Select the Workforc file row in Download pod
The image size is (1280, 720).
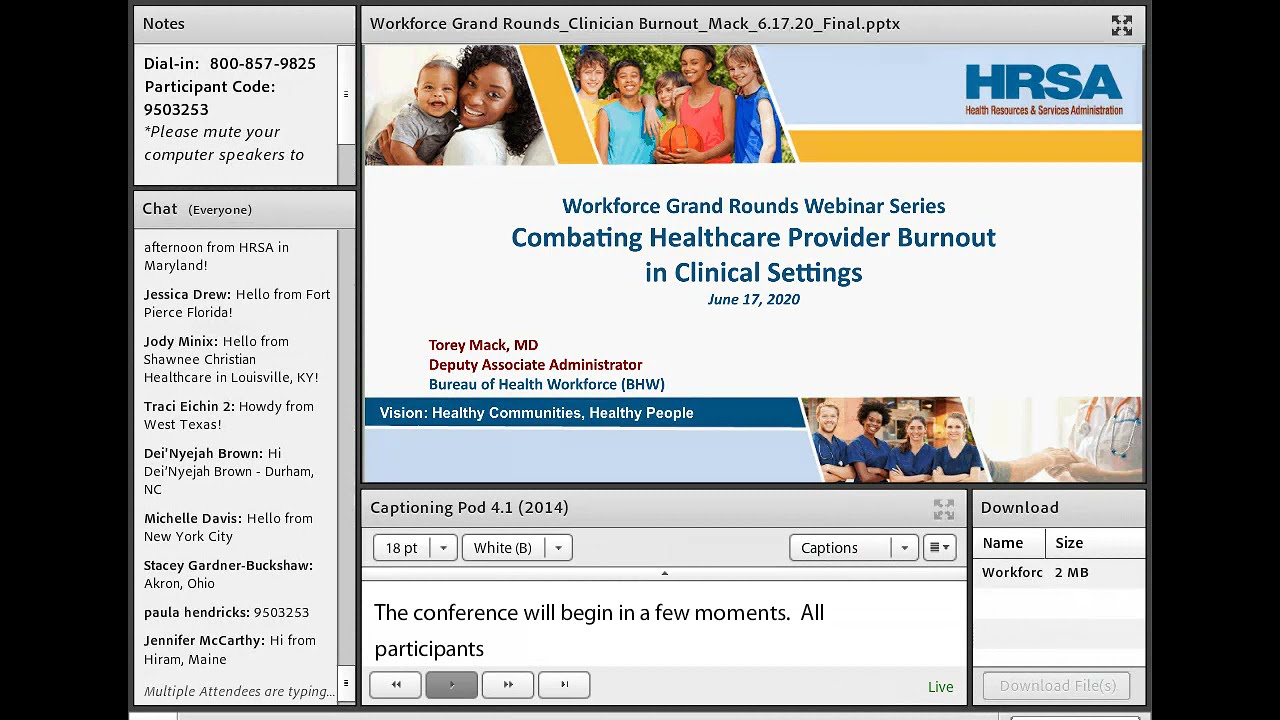(x=1058, y=573)
